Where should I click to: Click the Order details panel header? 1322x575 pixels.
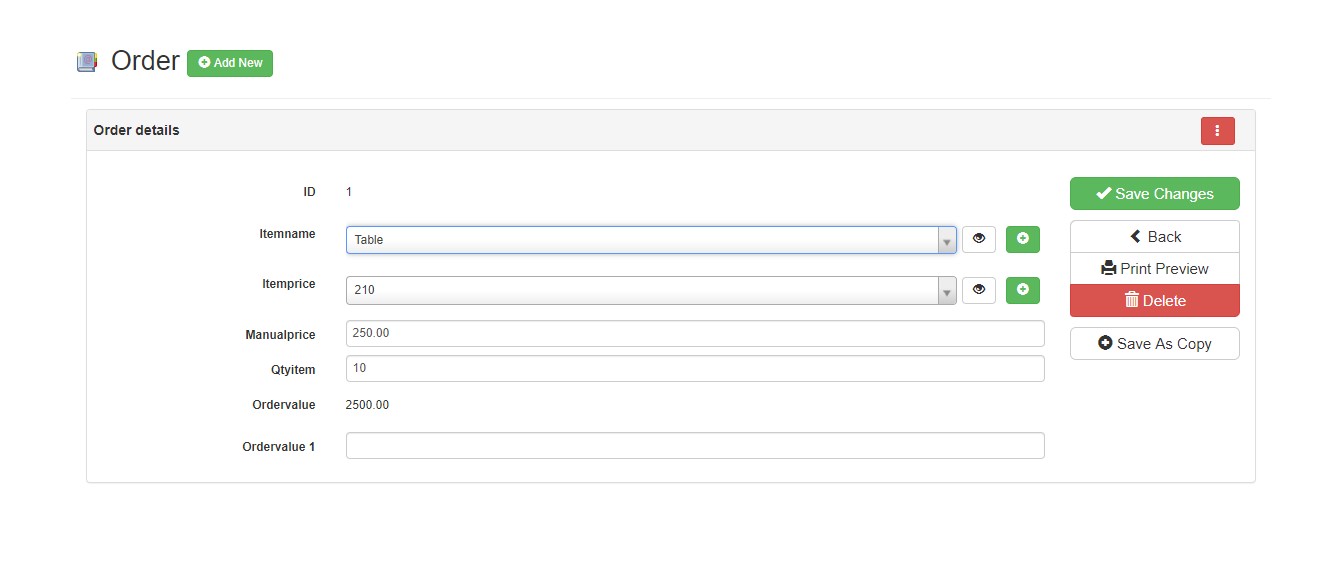click(x=671, y=130)
